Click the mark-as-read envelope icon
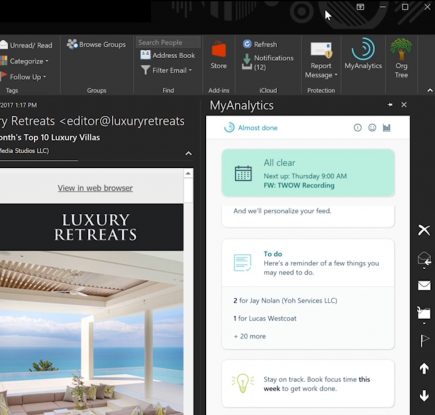The image size is (435, 415). click(424, 285)
